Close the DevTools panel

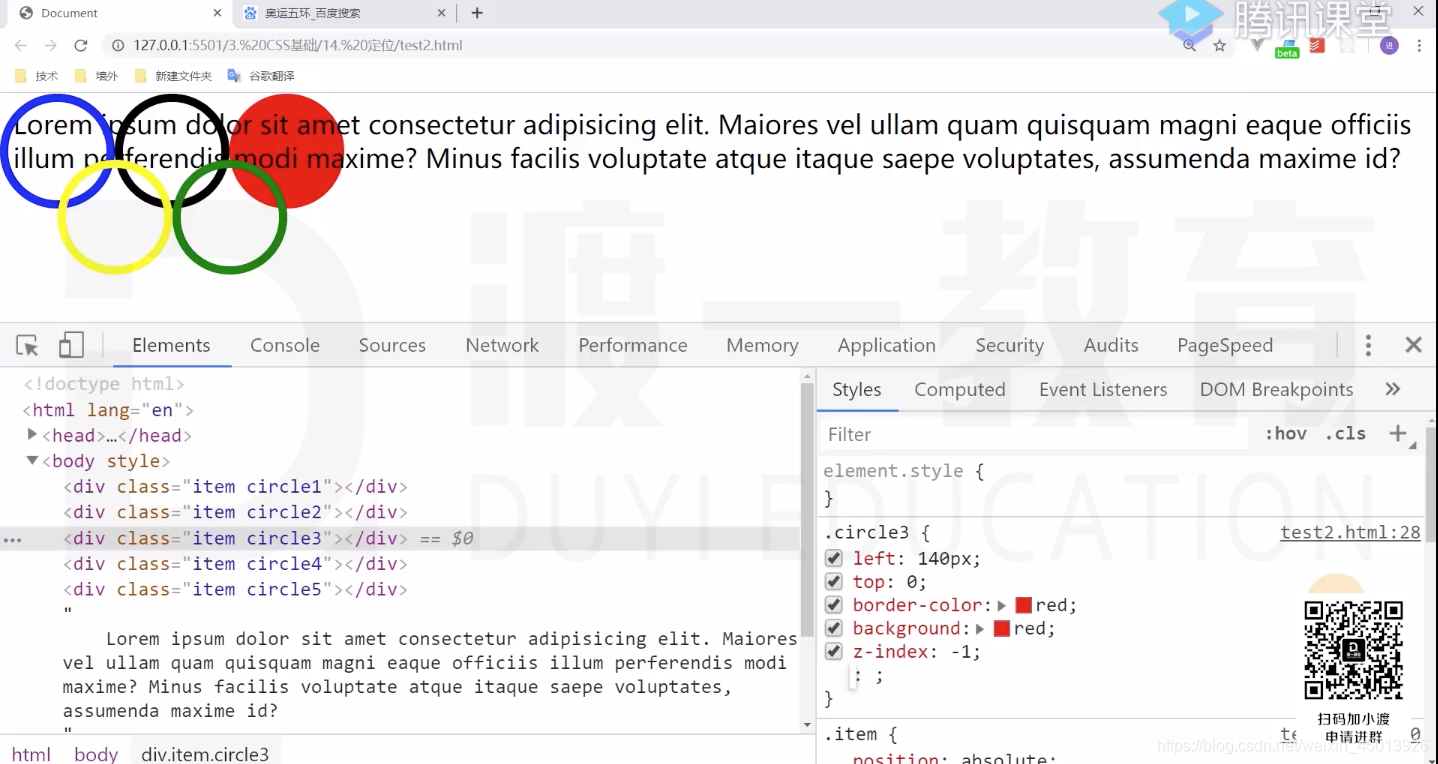pyautogui.click(x=1413, y=345)
